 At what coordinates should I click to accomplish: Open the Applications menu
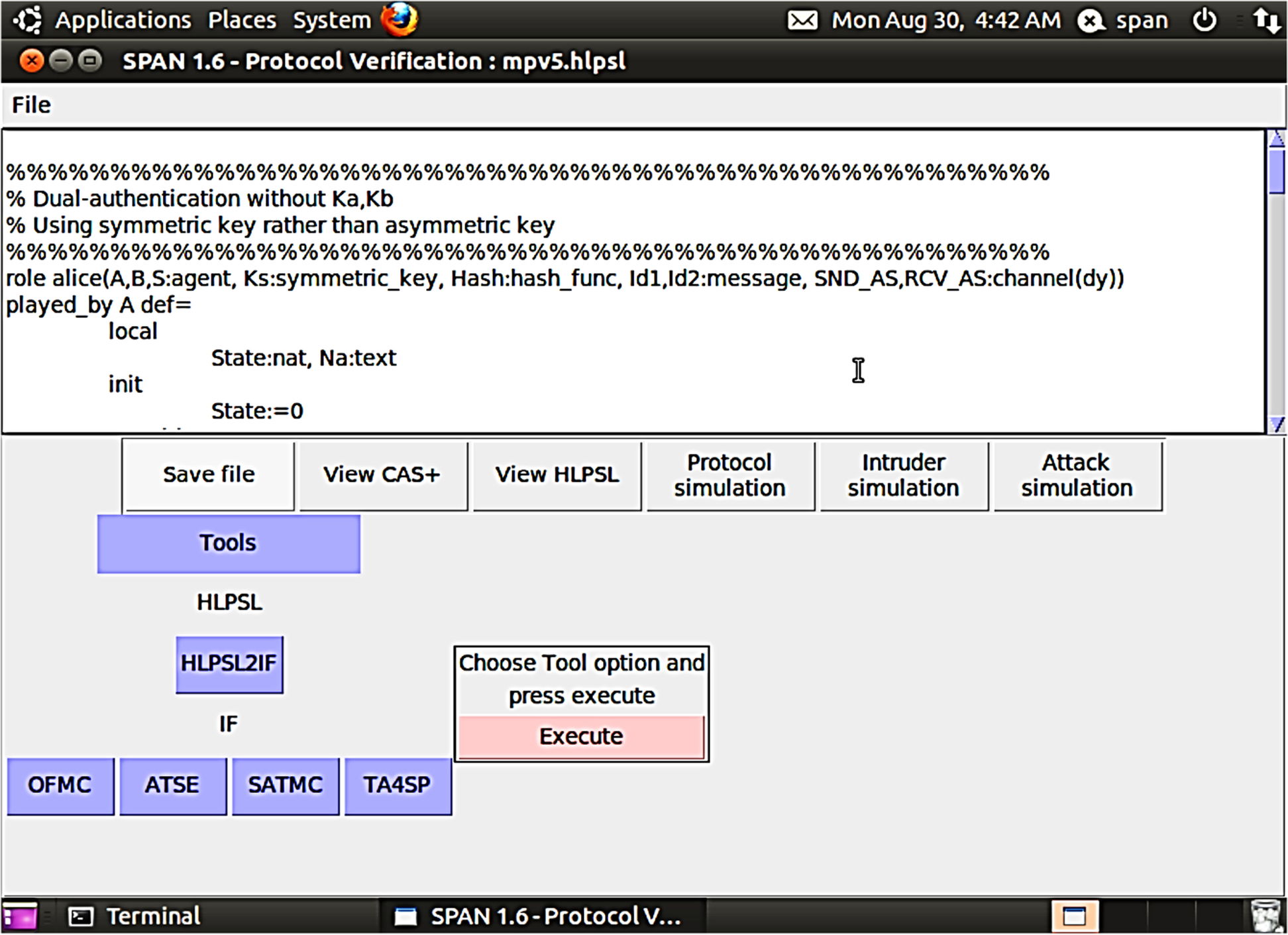123,20
